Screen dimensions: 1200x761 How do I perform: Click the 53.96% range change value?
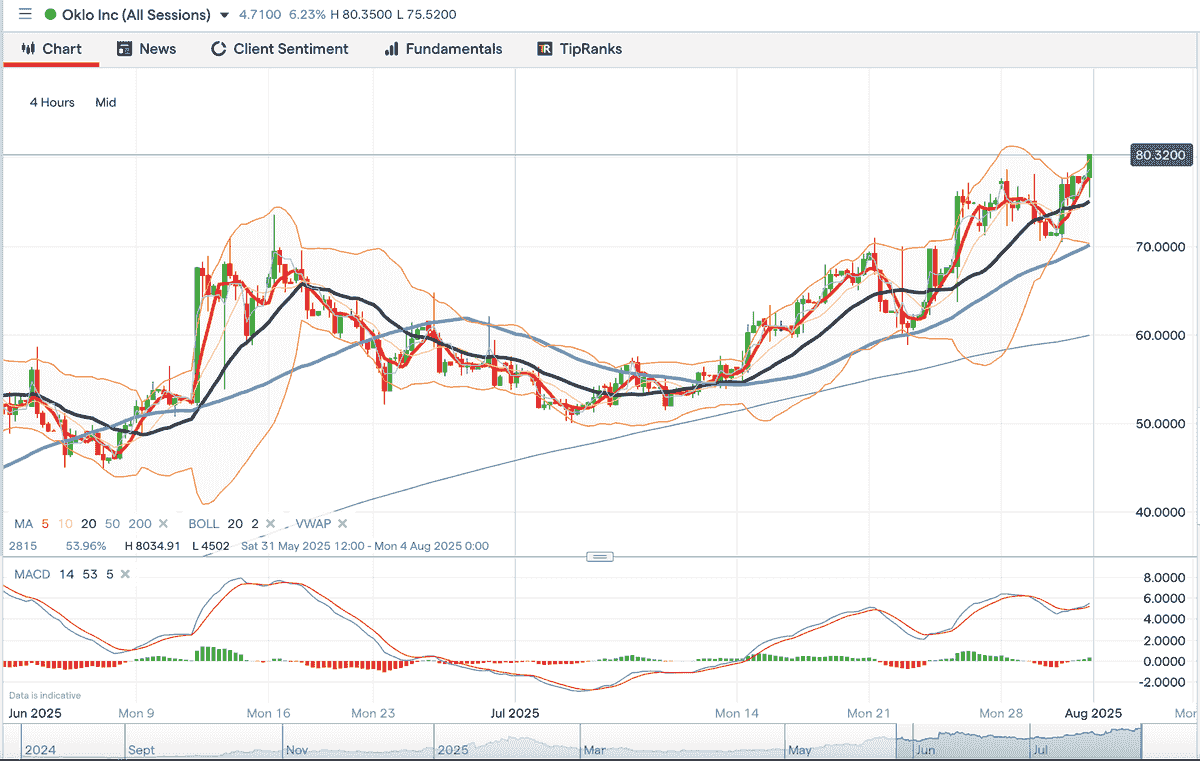tap(84, 546)
